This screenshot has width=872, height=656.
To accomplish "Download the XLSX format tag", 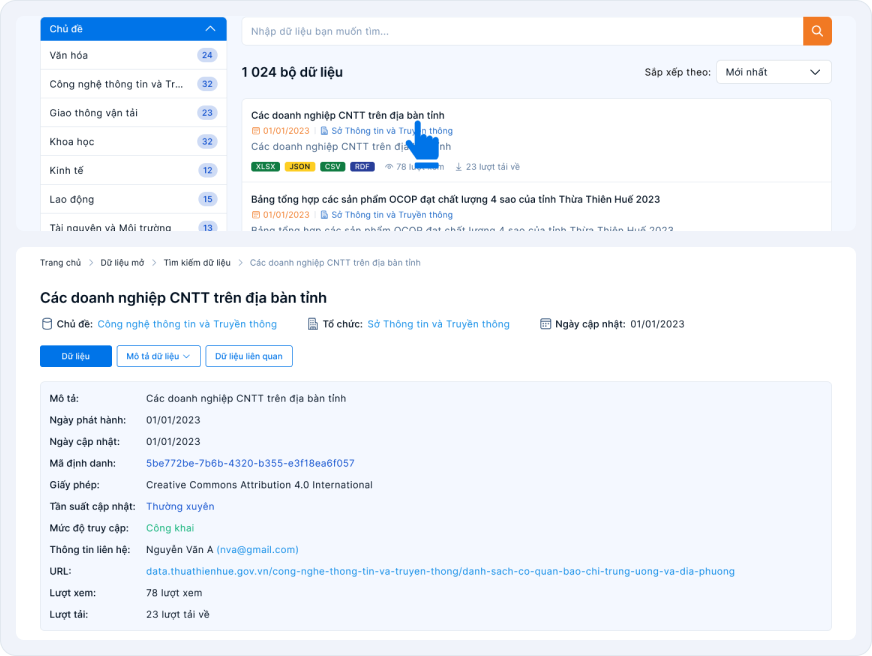I will point(265,167).
